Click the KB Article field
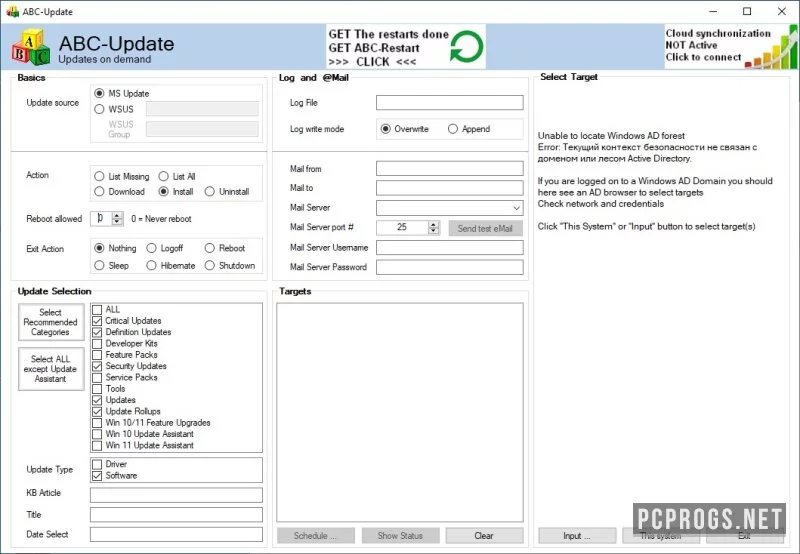 tap(177, 495)
